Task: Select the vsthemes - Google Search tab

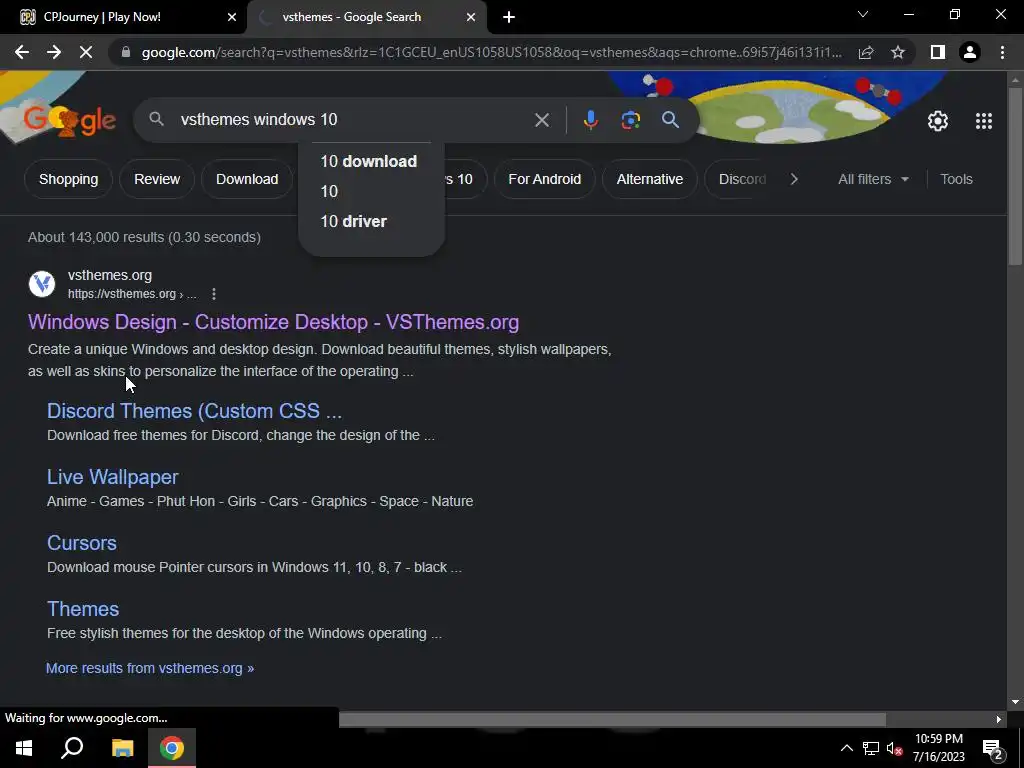Action: [x=366, y=17]
